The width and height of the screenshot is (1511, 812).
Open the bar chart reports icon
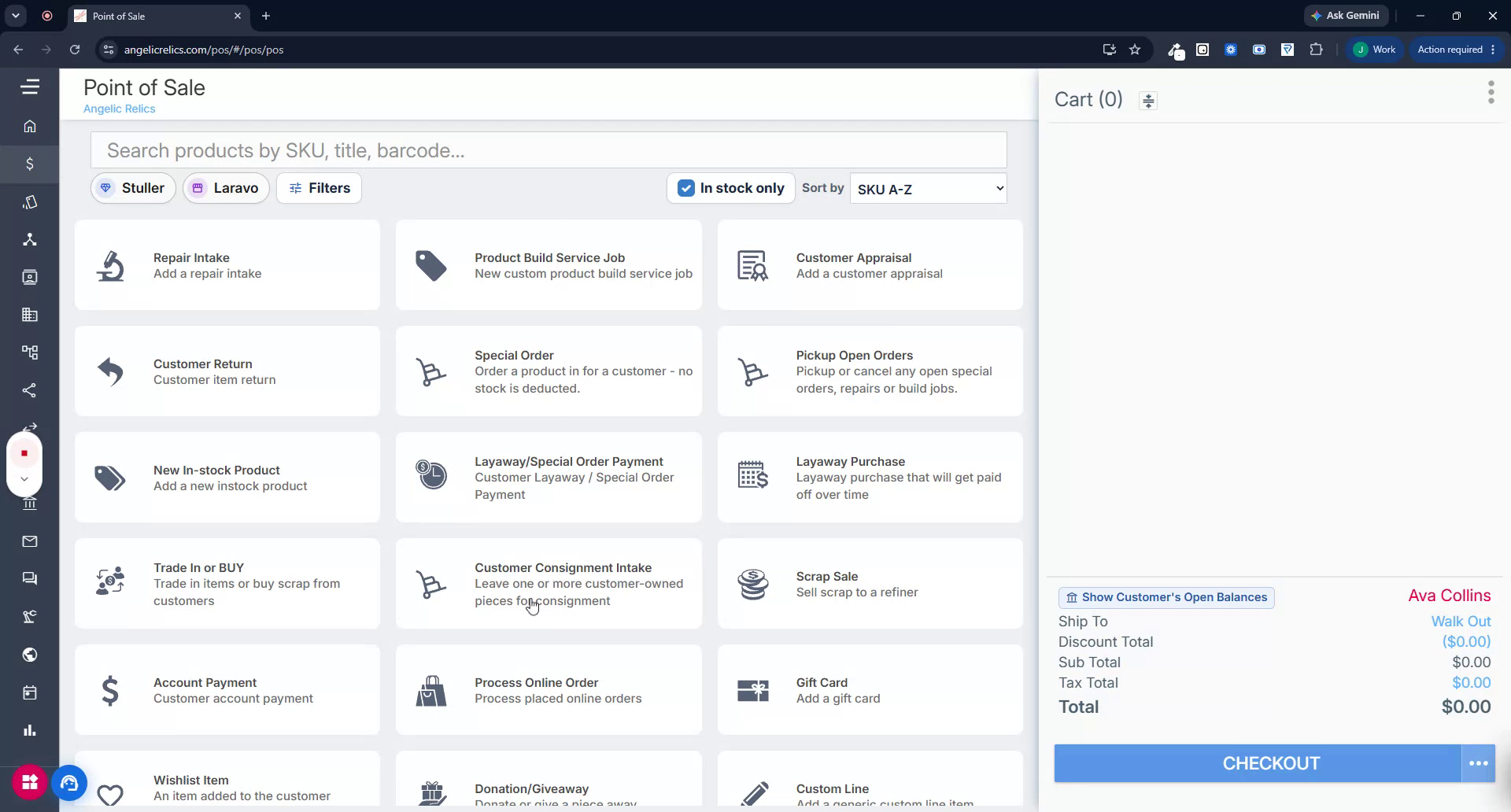point(30,730)
